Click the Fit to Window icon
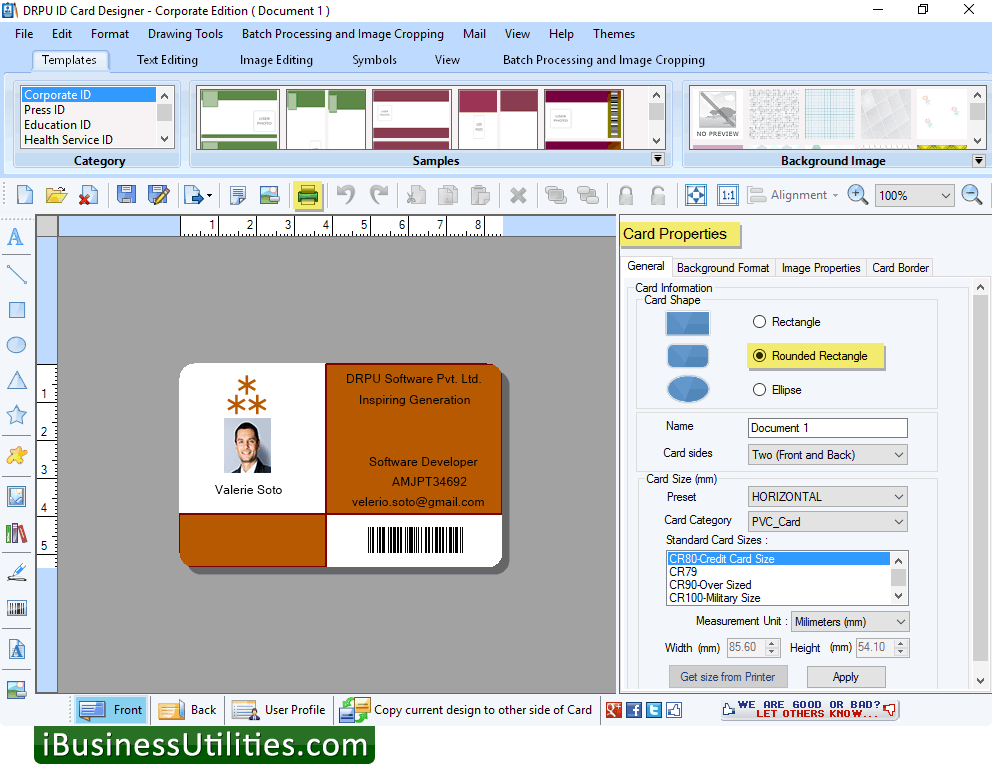Image resolution: width=992 pixels, height=764 pixels. pos(696,195)
